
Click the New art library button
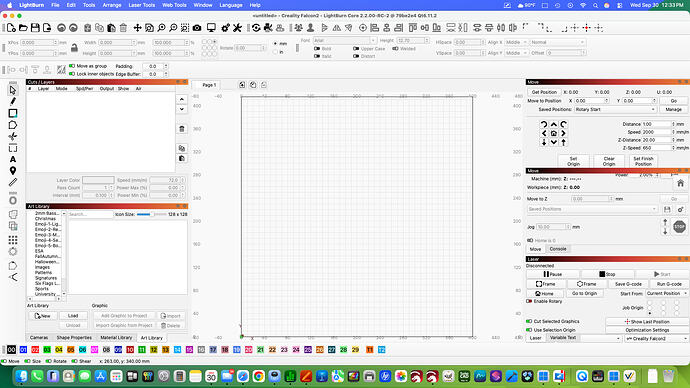(43, 315)
